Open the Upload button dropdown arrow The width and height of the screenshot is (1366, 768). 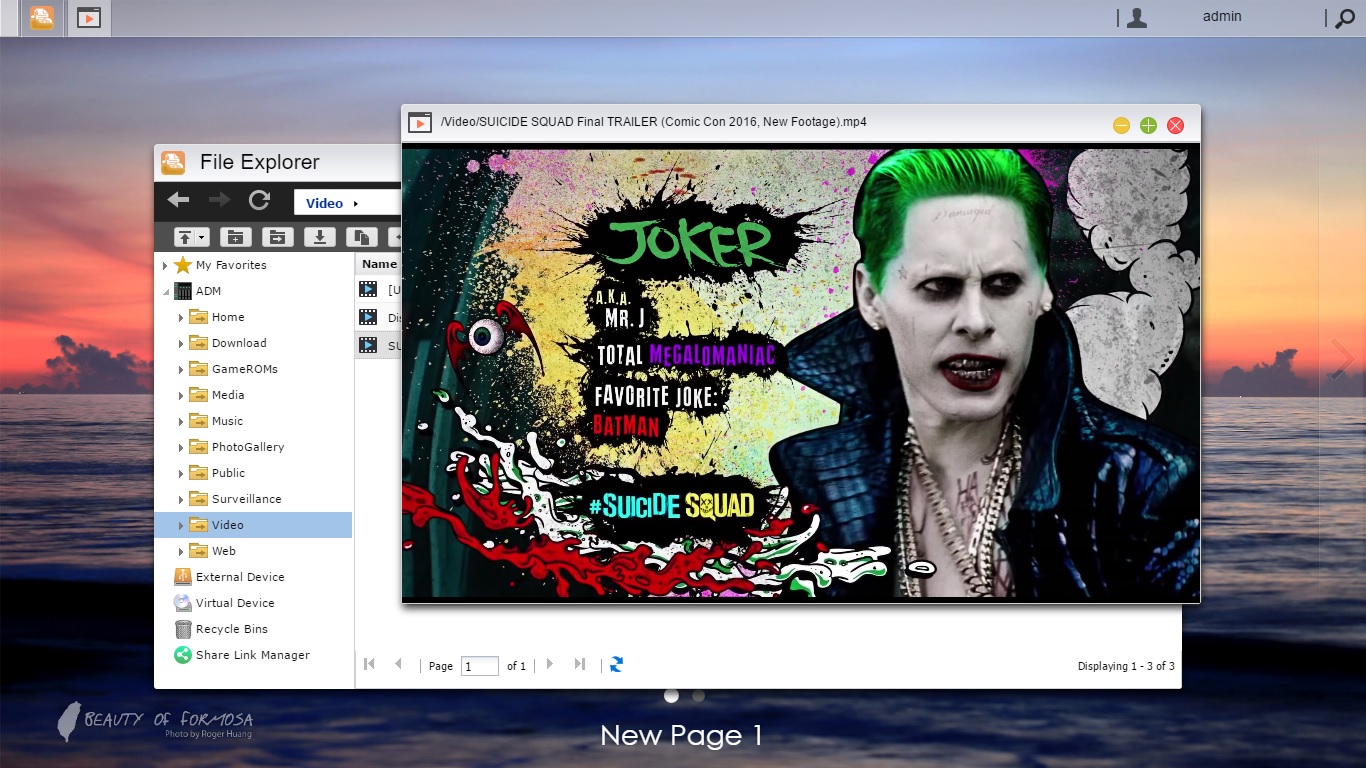[x=202, y=237]
